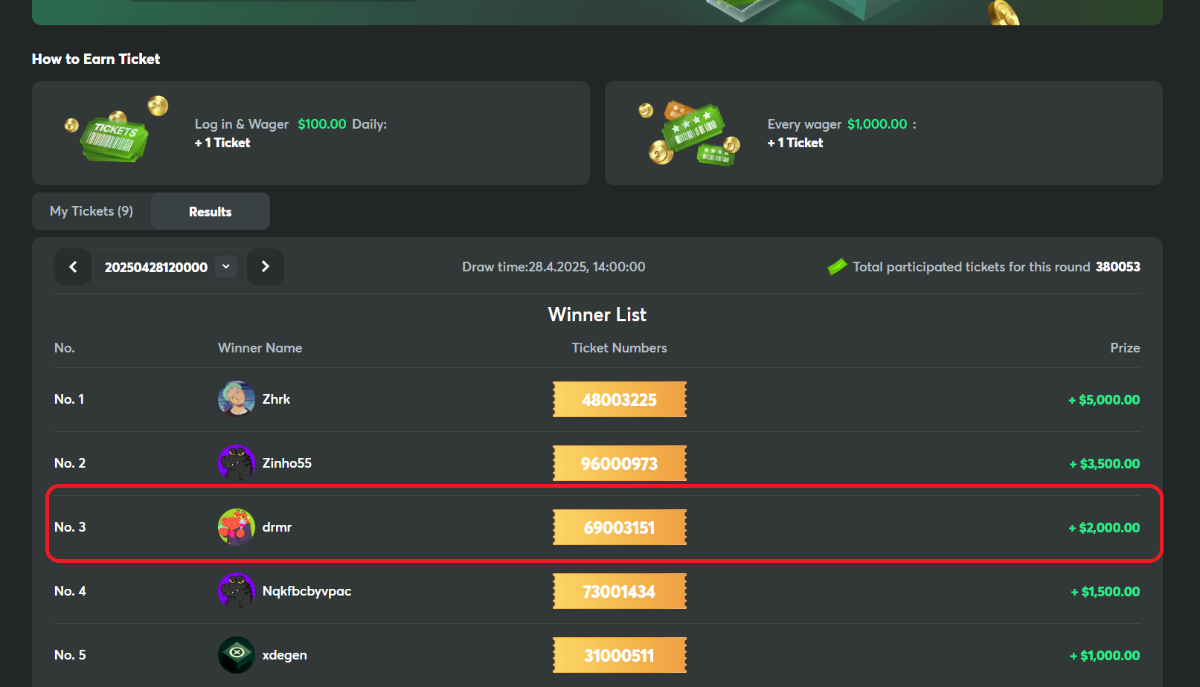The image size is (1200, 687).
Task: Click xdegen's avatar icon
Action: point(236,655)
